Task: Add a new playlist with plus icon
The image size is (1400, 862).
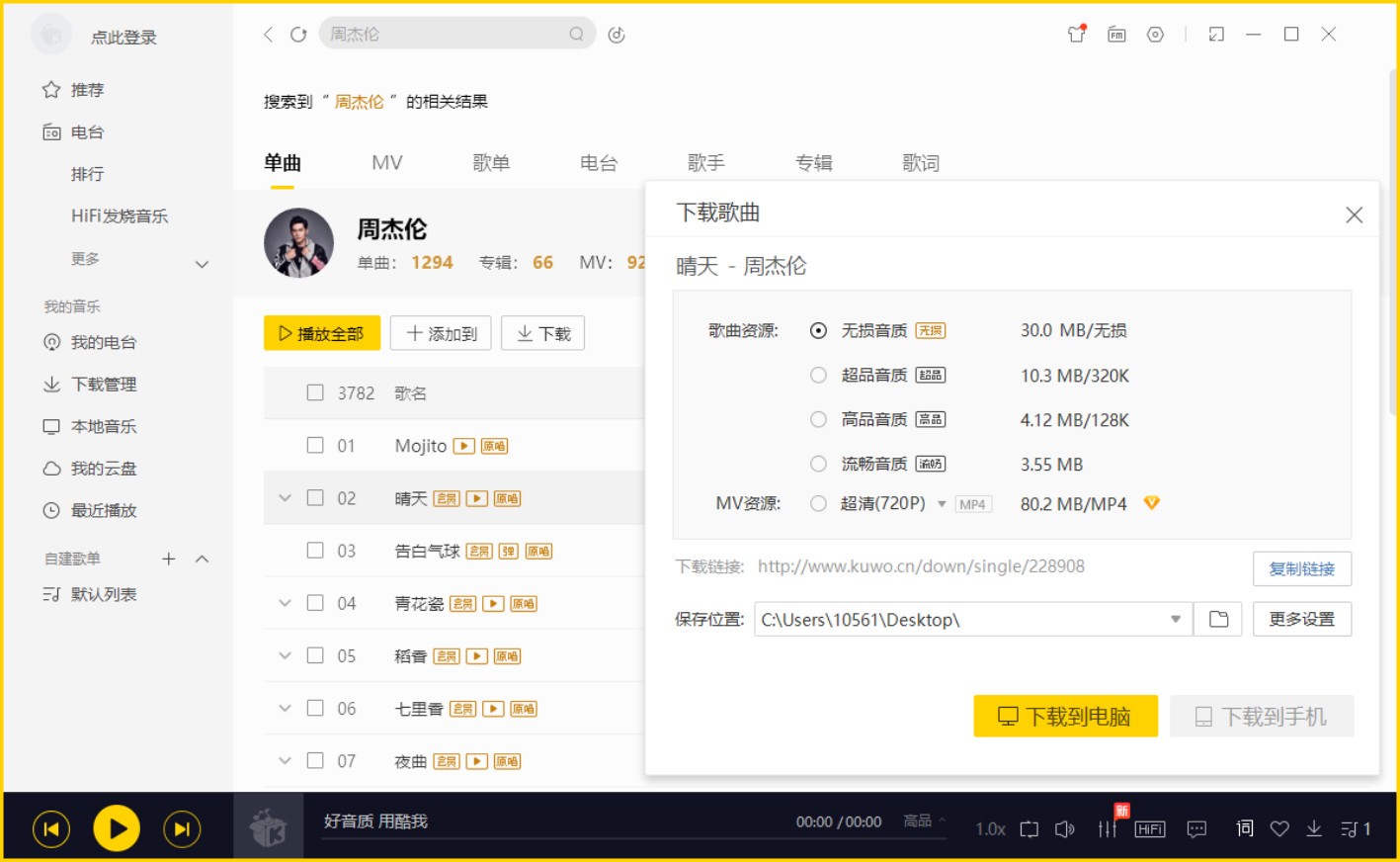Action: click(169, 559)
